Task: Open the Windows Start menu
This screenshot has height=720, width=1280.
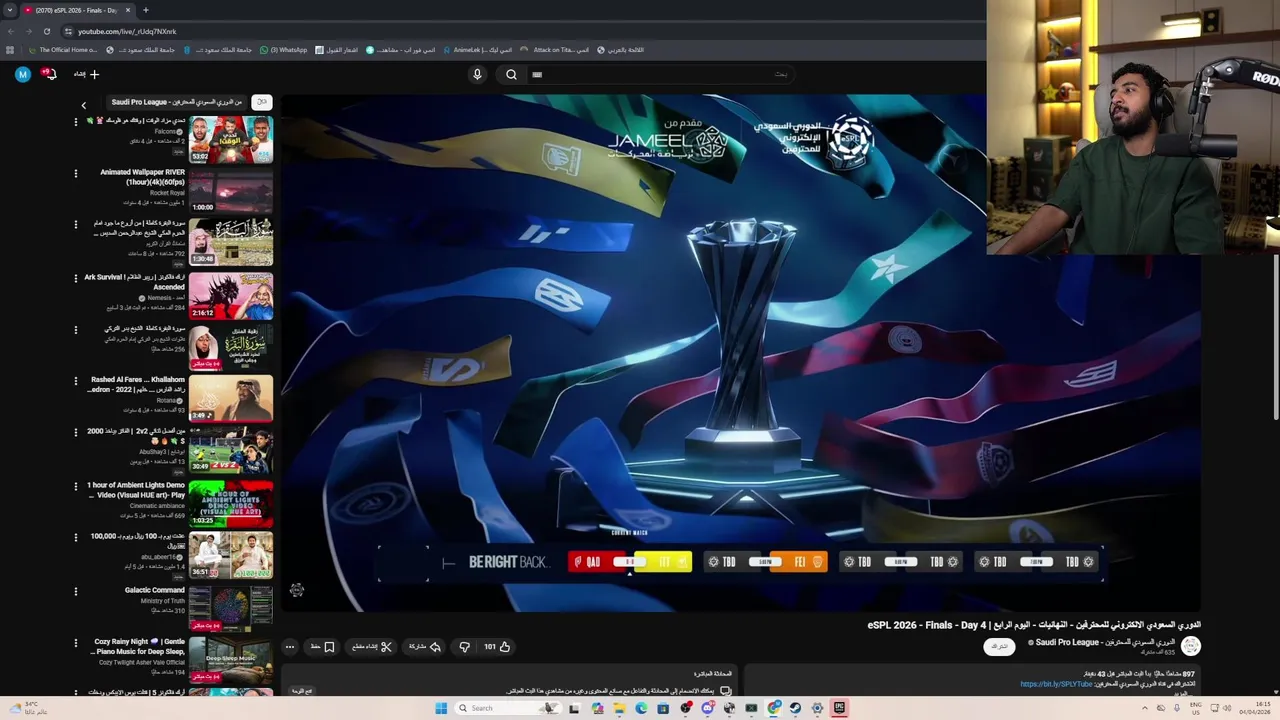Action: coord(441,708)
